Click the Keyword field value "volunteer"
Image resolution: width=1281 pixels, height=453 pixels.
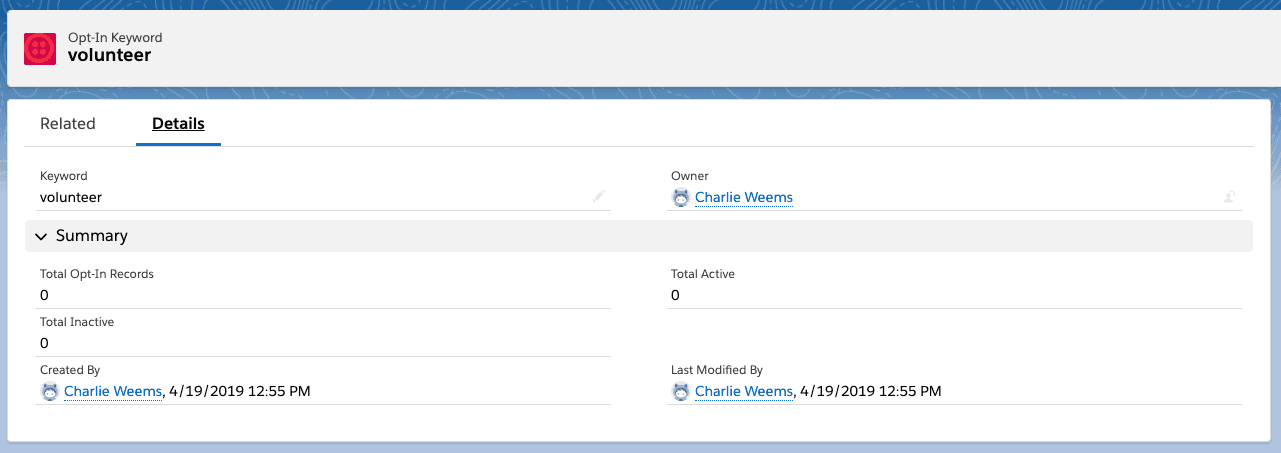point(71,198)
